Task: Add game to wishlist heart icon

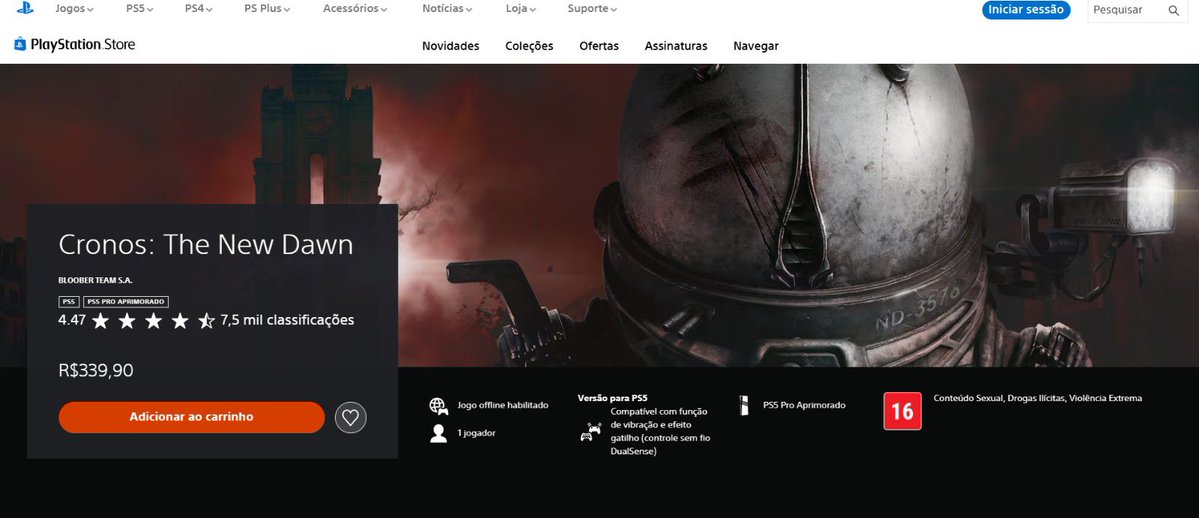Action: coord(351,417)
